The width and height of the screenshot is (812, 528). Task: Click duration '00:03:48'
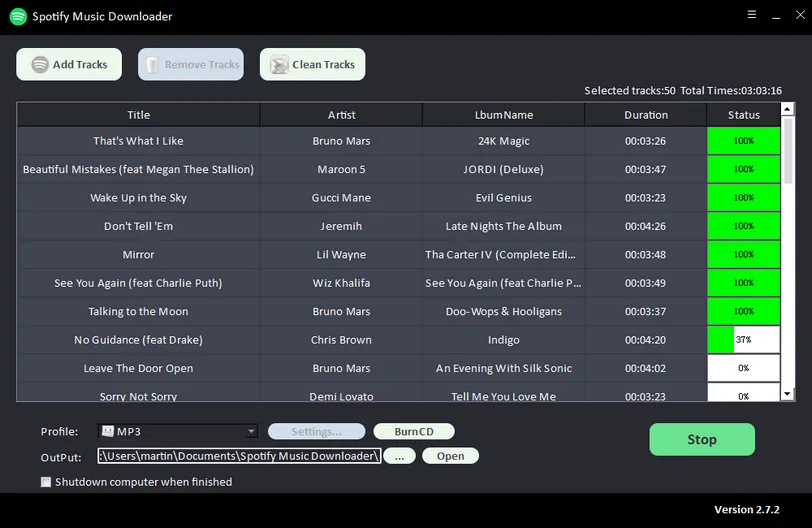645,255
